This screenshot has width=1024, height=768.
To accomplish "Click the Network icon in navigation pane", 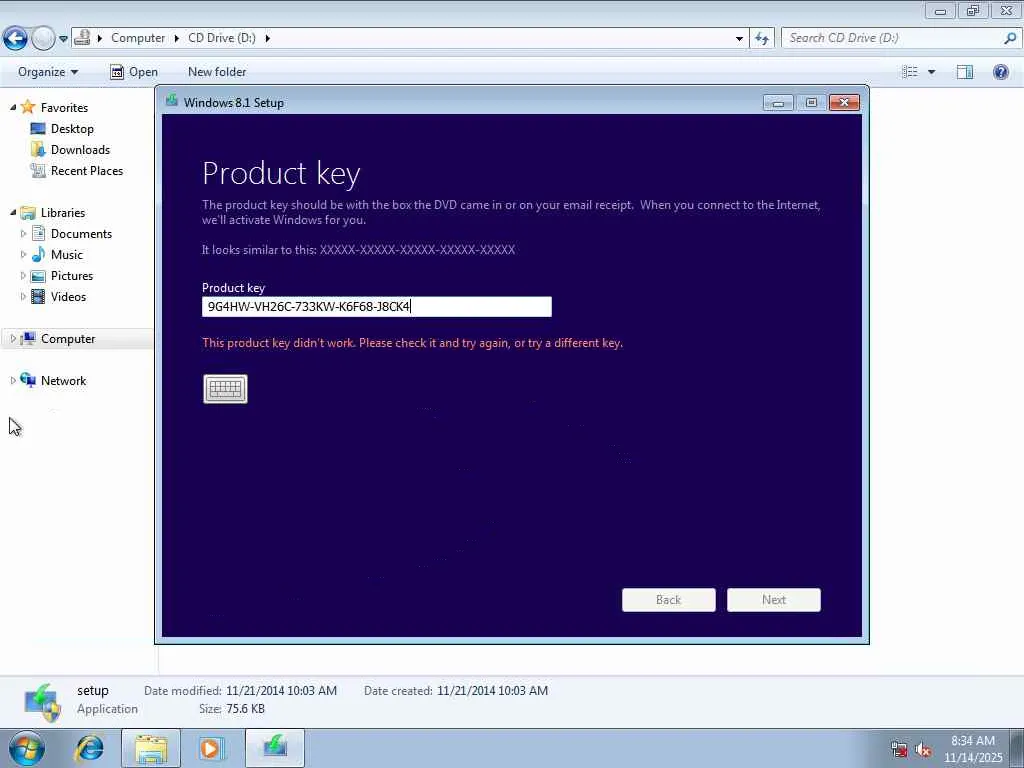I will (x=28, y=380).
